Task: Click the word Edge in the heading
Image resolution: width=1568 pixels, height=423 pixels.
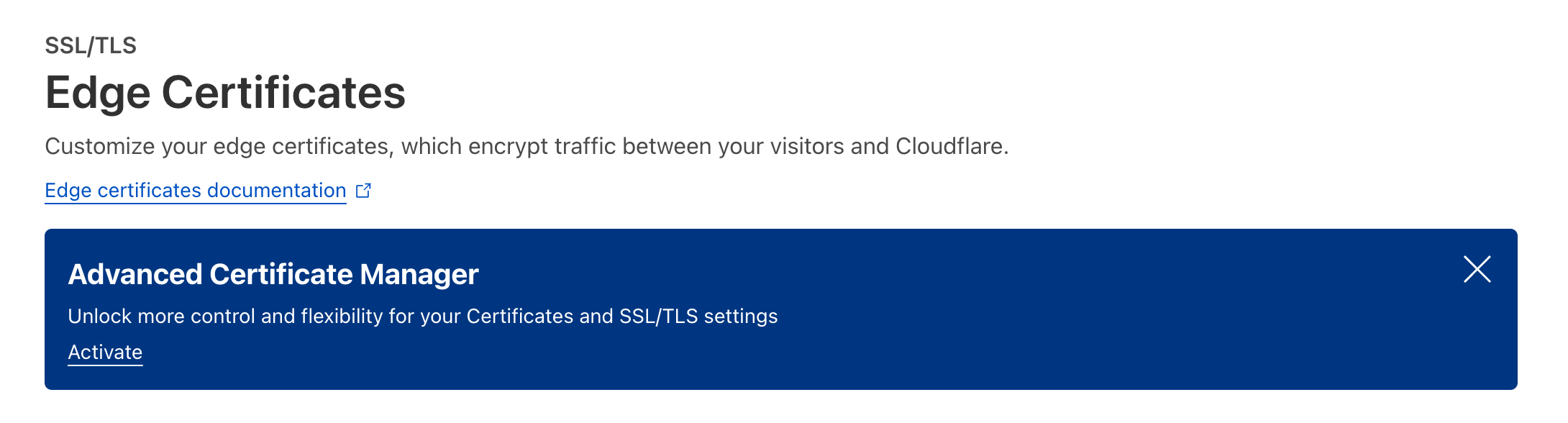Action: coord(98,93)
